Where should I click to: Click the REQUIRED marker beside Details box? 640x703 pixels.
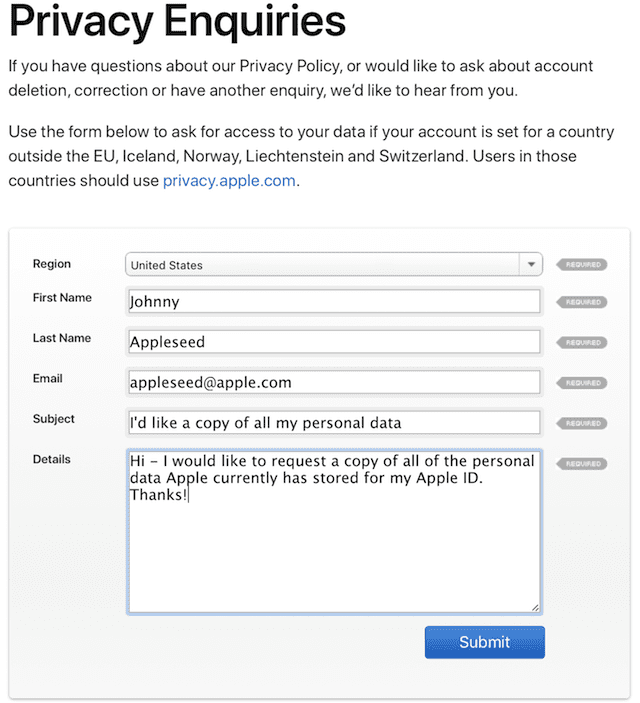tap(581, 464)
